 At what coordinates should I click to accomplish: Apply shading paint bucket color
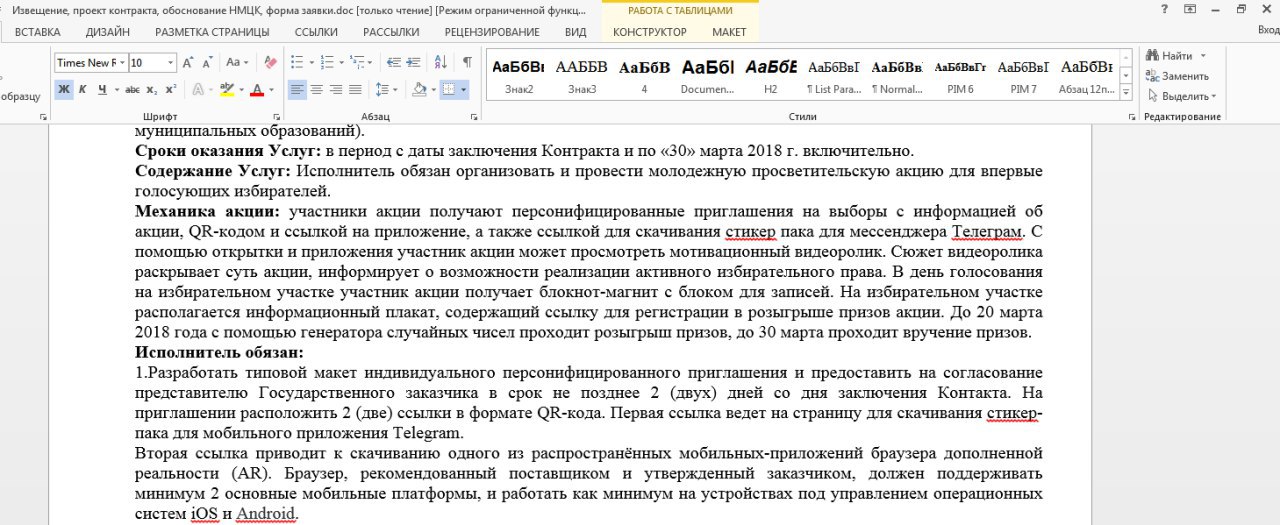[x=419, y=90]
